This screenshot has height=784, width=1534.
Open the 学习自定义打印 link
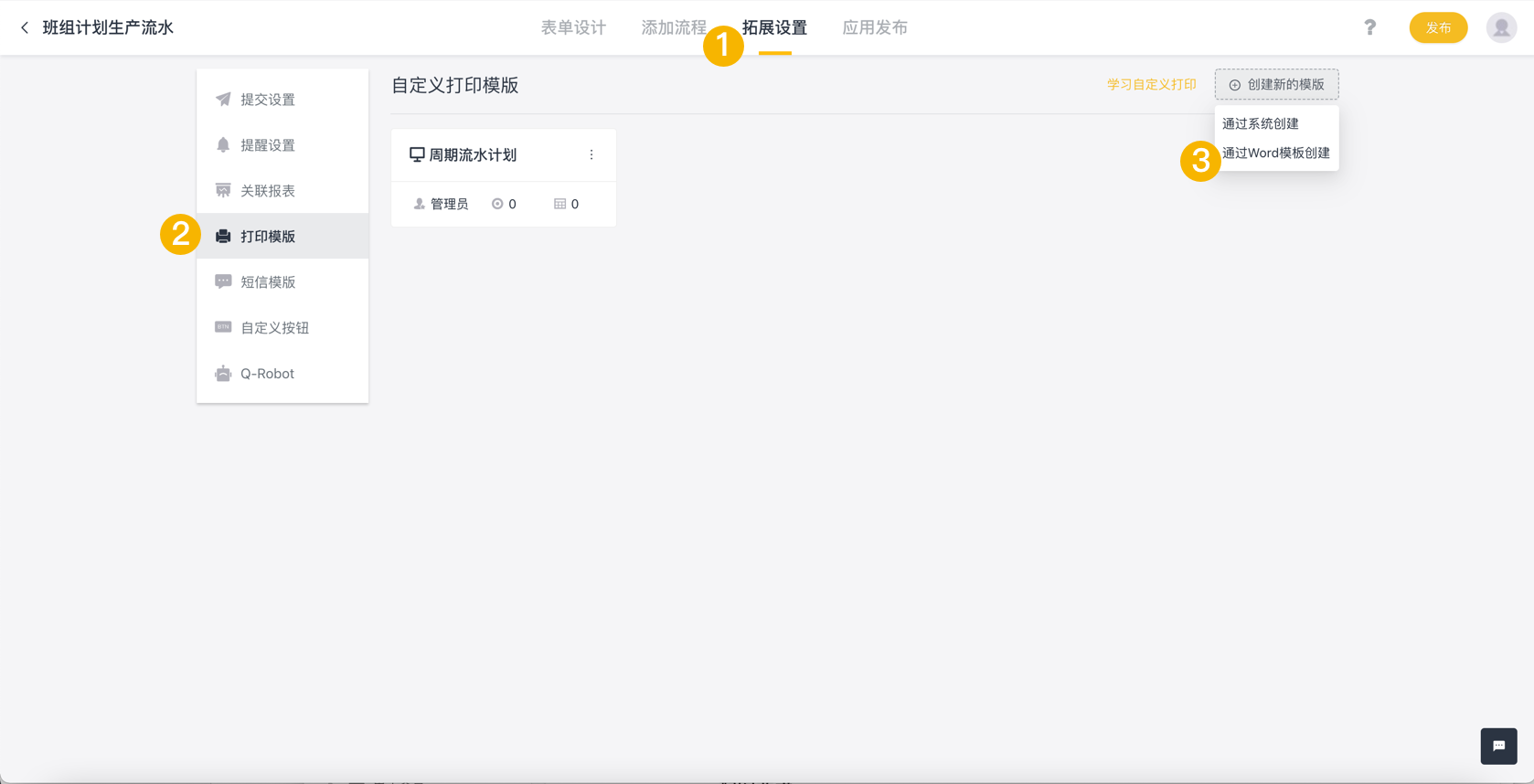coord(1152,84)
